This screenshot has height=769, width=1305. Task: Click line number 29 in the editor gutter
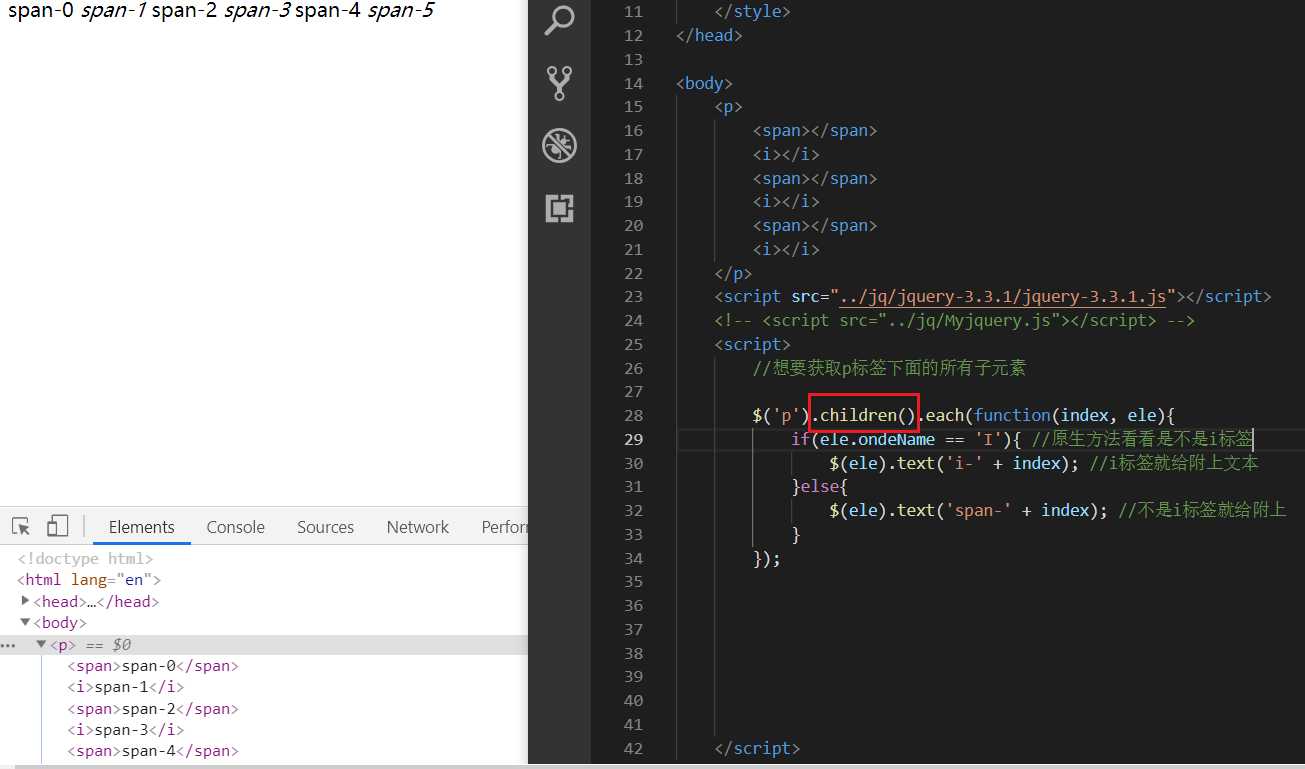[x=633, y=439]
